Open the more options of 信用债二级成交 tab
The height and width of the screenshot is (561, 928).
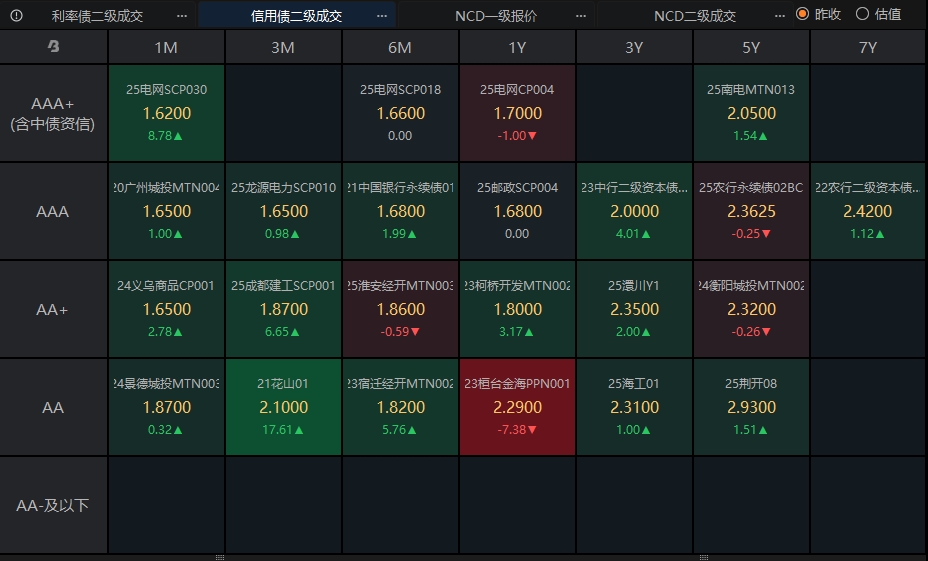(x=382, y=15)
